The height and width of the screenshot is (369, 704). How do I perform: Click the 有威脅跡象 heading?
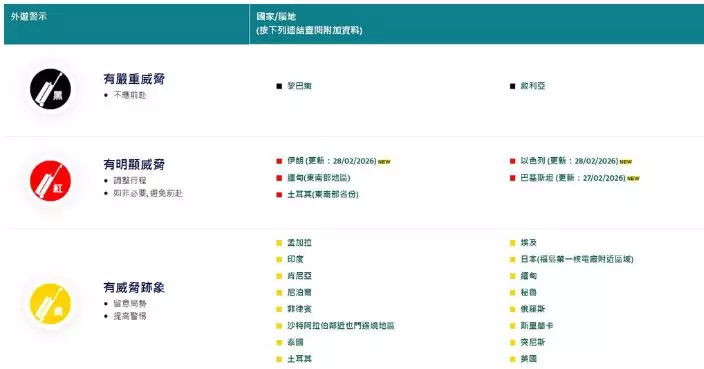pos(134,287)
